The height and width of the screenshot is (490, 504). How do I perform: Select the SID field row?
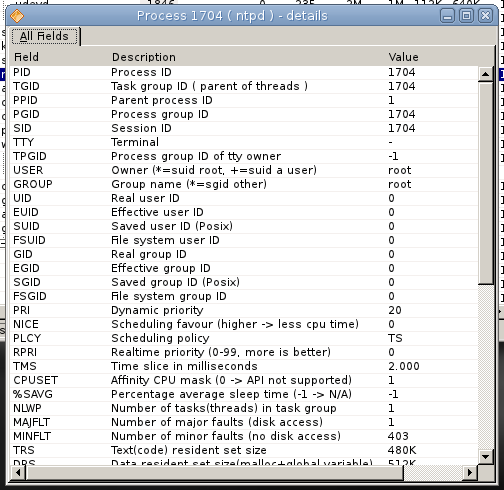coord(244,128)
